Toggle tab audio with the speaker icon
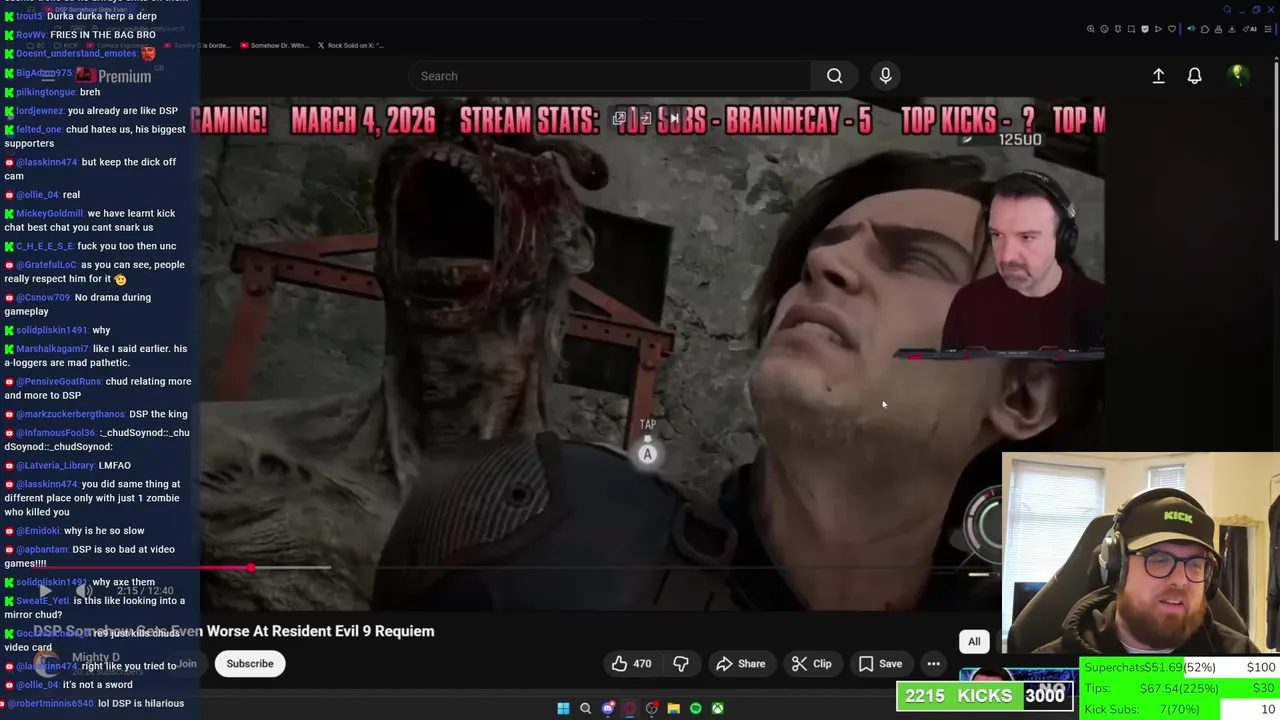The width and height of the screenshot is (1280, 720). pos(1191,29)
